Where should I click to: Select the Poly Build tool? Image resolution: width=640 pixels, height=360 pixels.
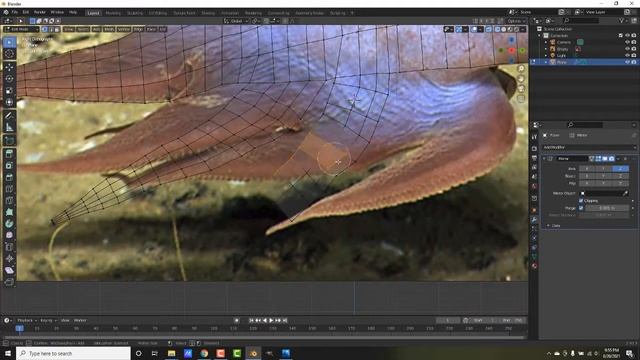(9, 212)
